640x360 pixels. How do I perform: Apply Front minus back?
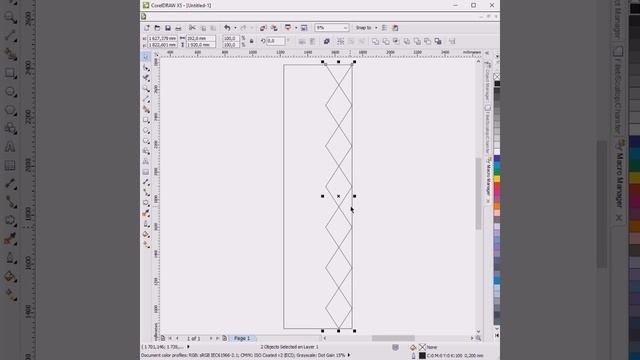tap(417, 41)
